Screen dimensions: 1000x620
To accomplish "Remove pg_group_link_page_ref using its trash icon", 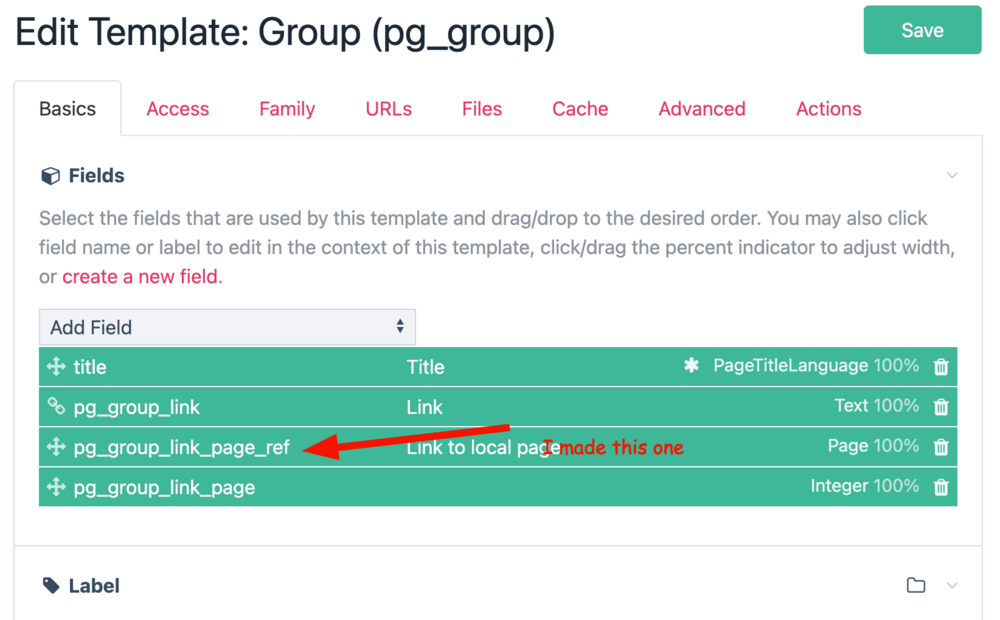I will (x=940, y=447).
